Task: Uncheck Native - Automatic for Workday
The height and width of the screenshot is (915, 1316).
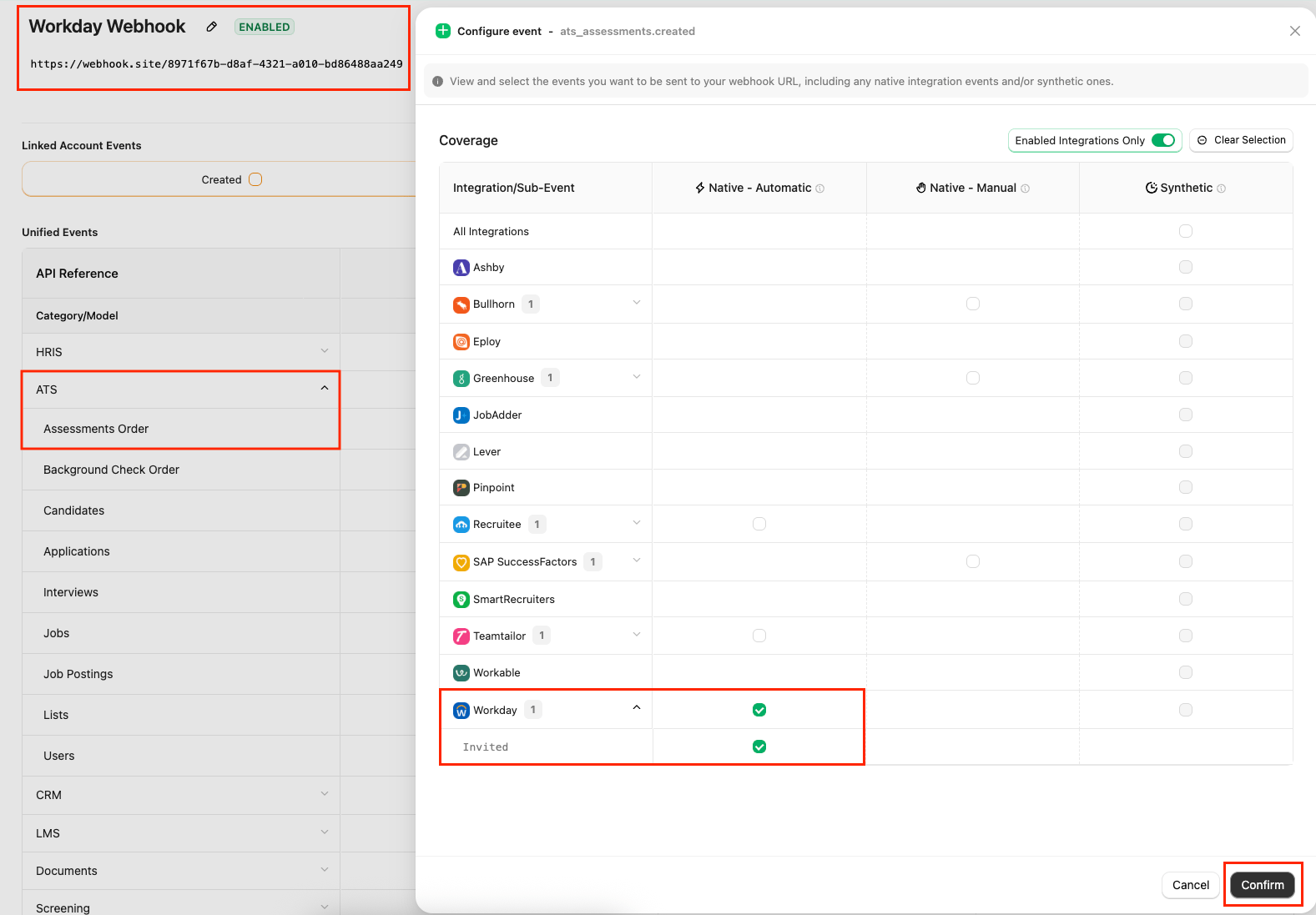Action: (759, 710)
